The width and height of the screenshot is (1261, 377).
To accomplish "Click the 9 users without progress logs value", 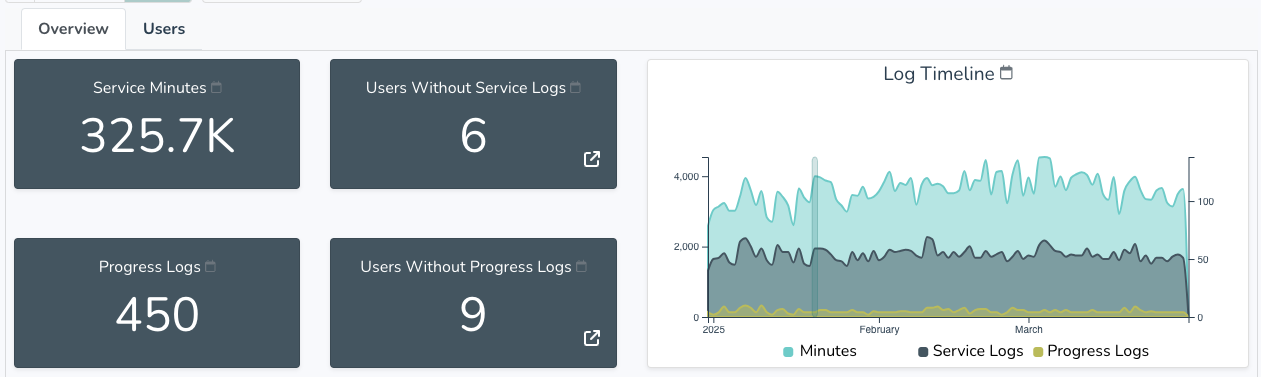I will (x=473, y=315).
